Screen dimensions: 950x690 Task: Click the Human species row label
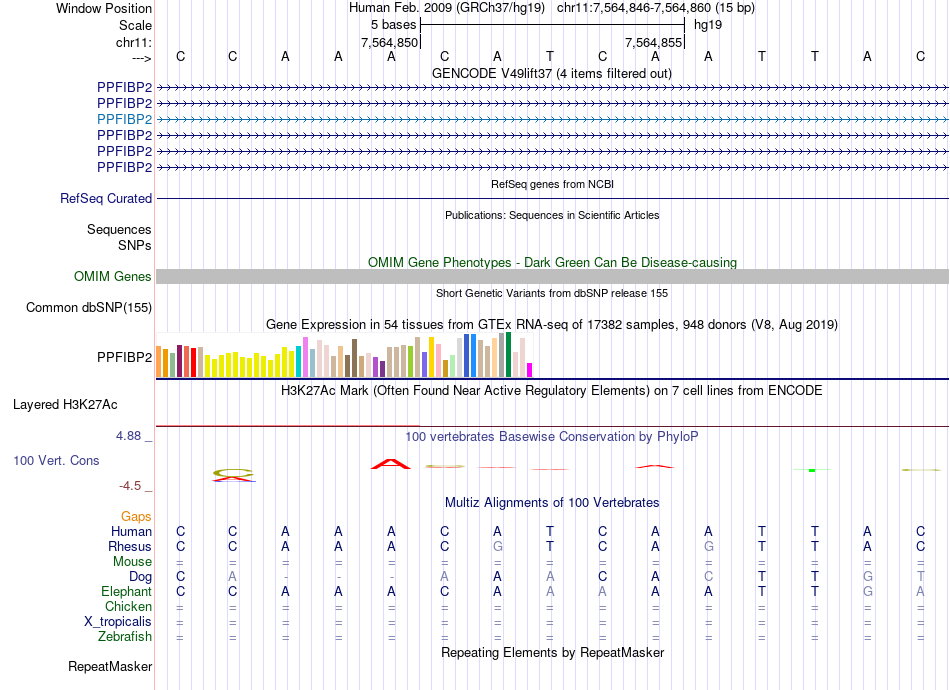click(131, 531)
